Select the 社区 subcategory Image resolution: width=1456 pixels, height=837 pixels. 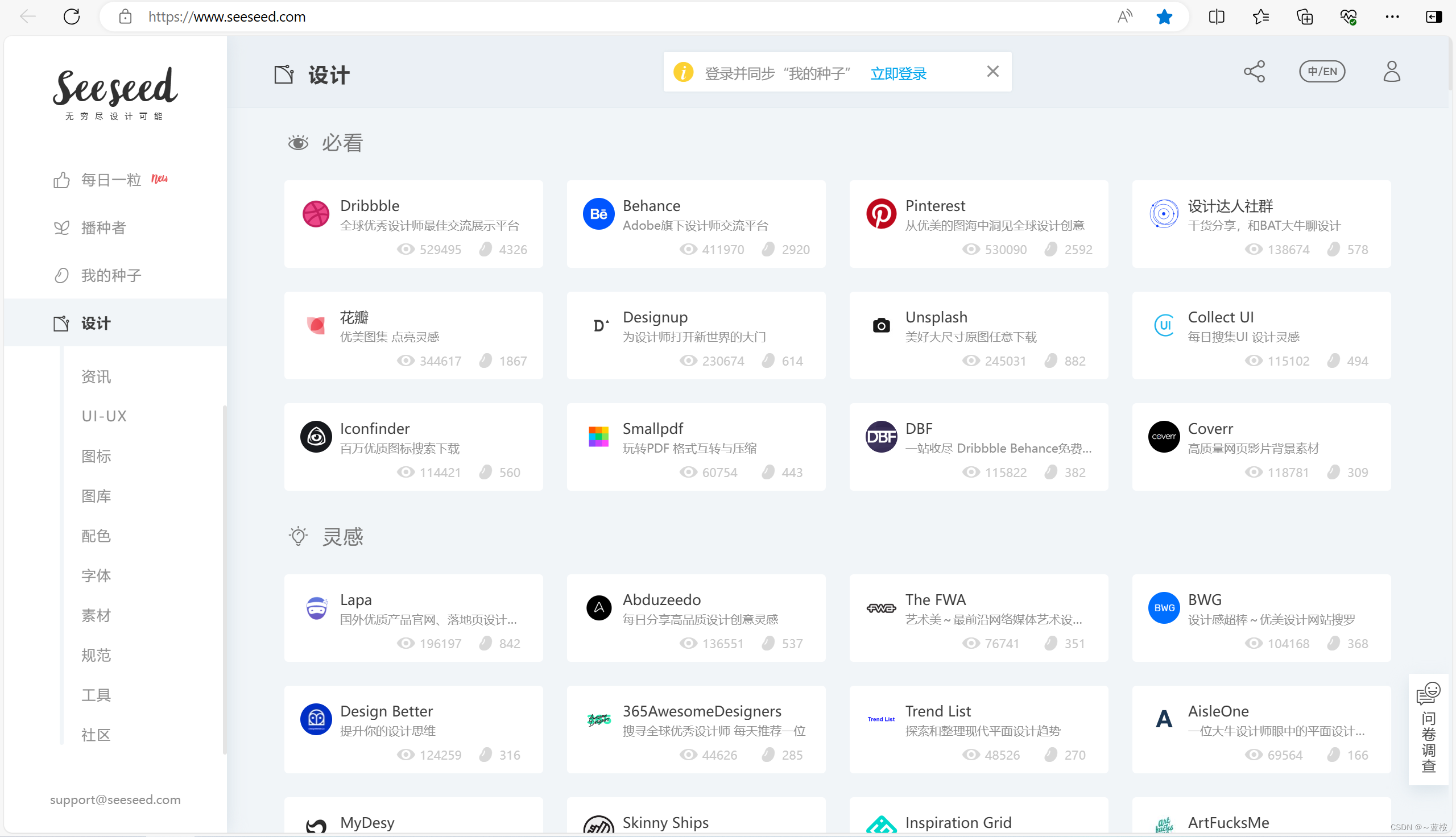[96, 734]
